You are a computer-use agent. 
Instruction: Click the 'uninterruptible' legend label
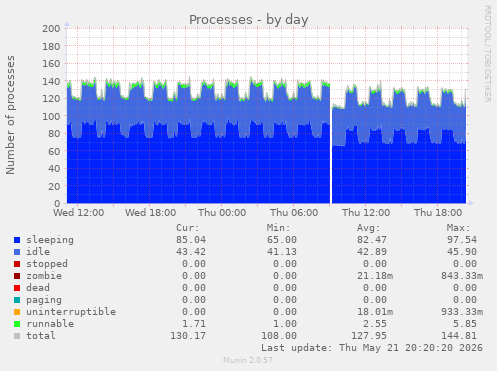tap(71, 312)
